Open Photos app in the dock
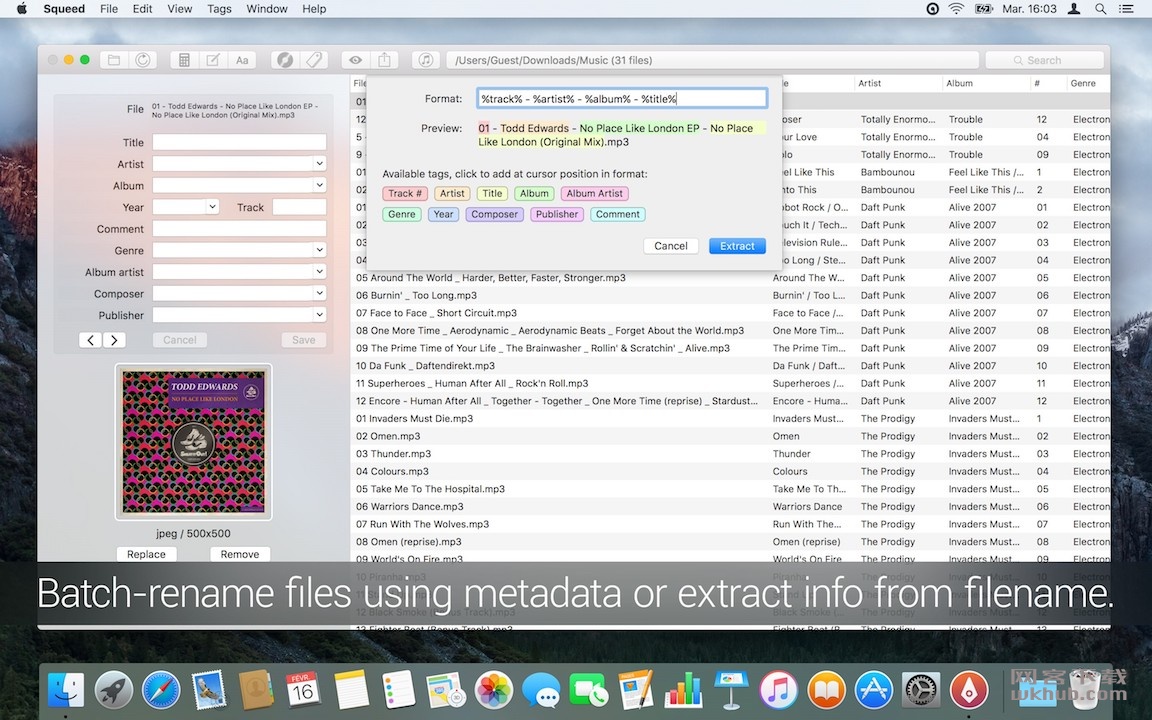The image size is (1152, 720). (x=493, y=691)
